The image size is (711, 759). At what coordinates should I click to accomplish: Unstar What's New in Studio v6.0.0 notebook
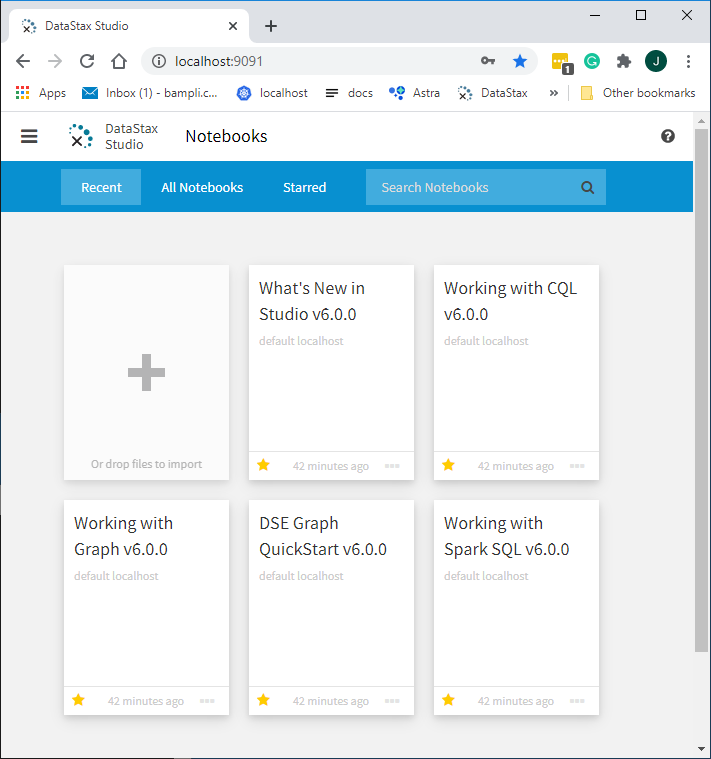[x=263, y=465]
